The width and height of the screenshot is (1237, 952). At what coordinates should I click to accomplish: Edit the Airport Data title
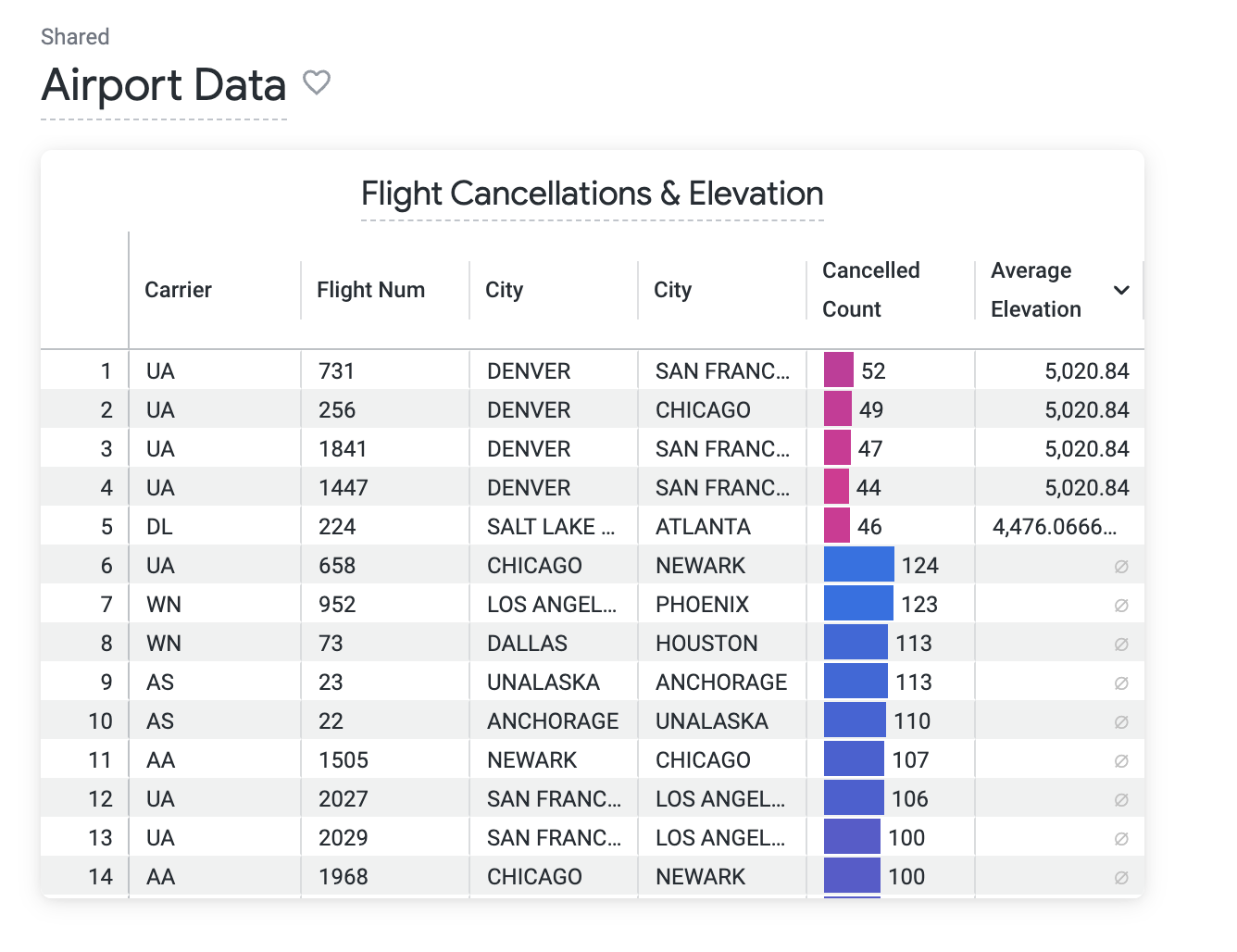(163, 86)
